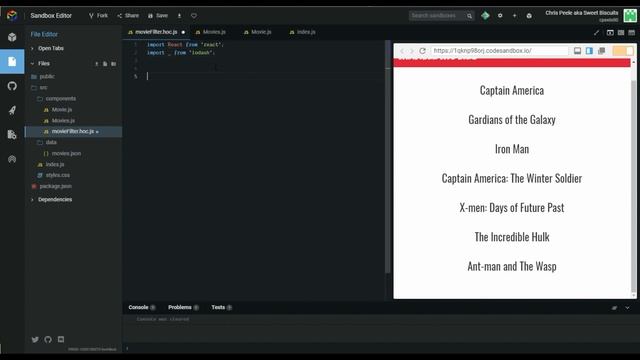This screenshot has width=640, height=360.
Task: Click the preview URL address field
Action: [x=500, y=51]
